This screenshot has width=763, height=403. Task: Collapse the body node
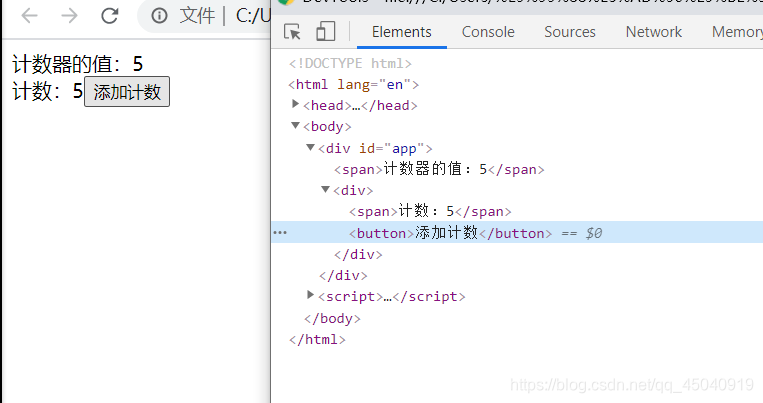point(295,126)
